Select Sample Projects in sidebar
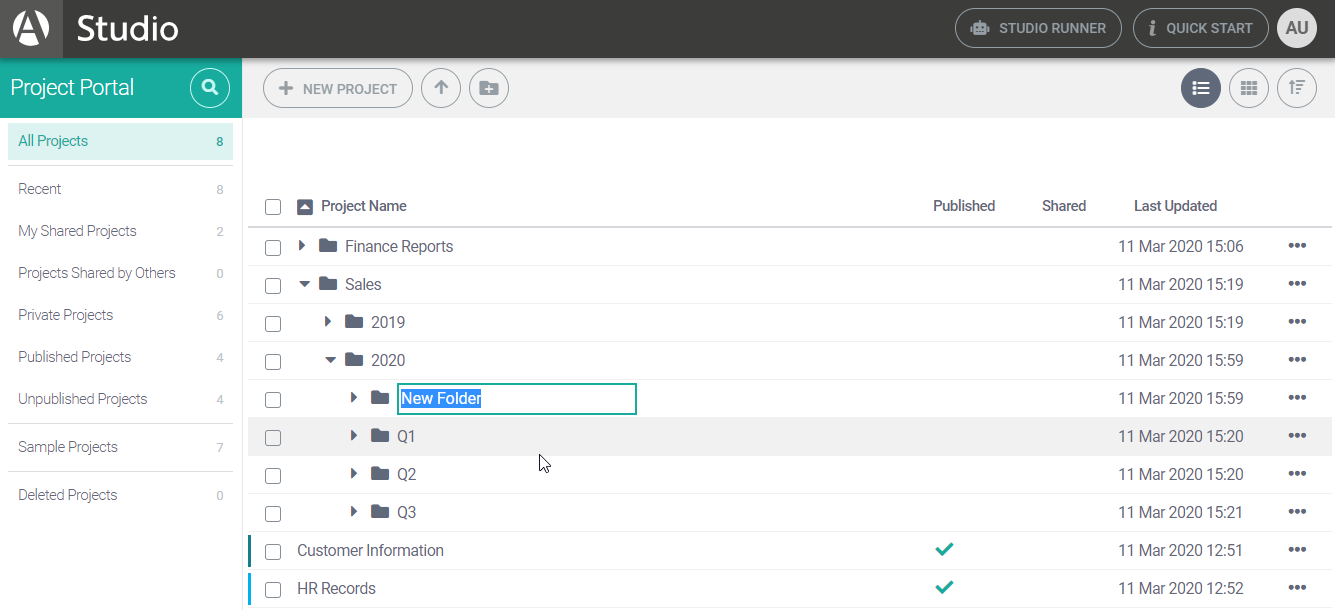This screenshot has height=610, width=1335. click(x=68, y=447)
